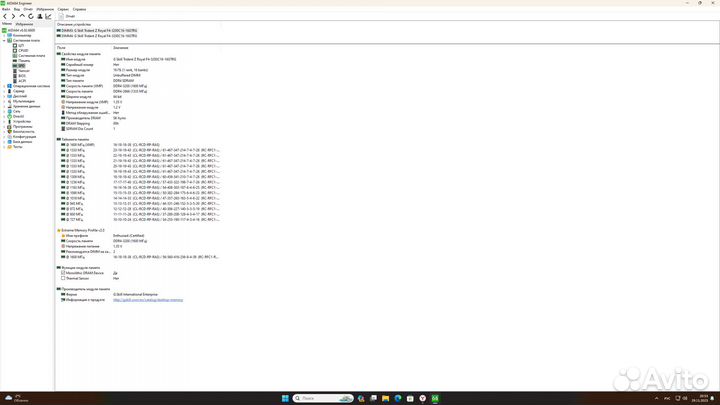Click the DirectX Xbox-style icon in tree

point(9,116)
